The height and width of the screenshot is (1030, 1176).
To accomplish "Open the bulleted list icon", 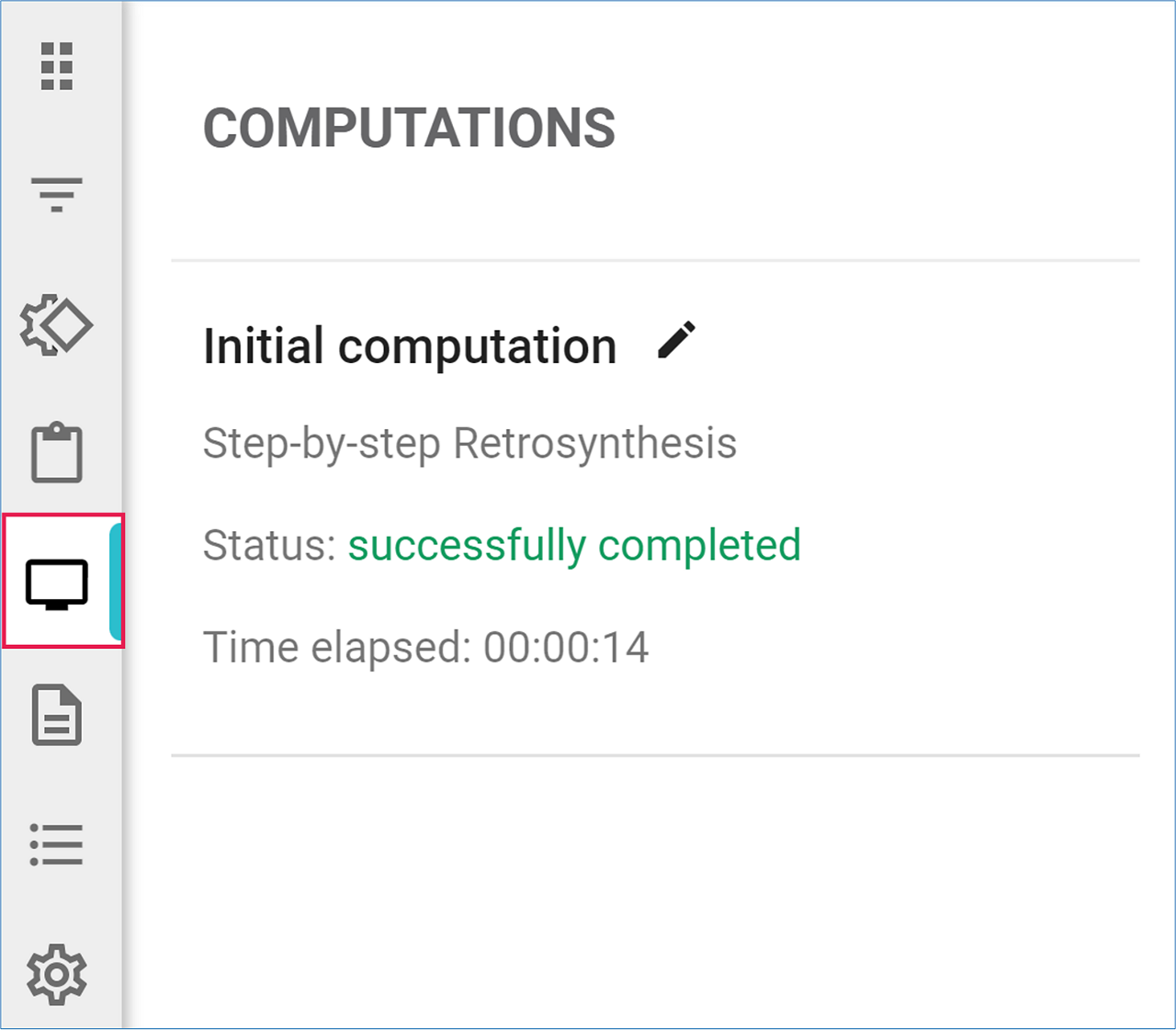I will [x=57, y=843].
